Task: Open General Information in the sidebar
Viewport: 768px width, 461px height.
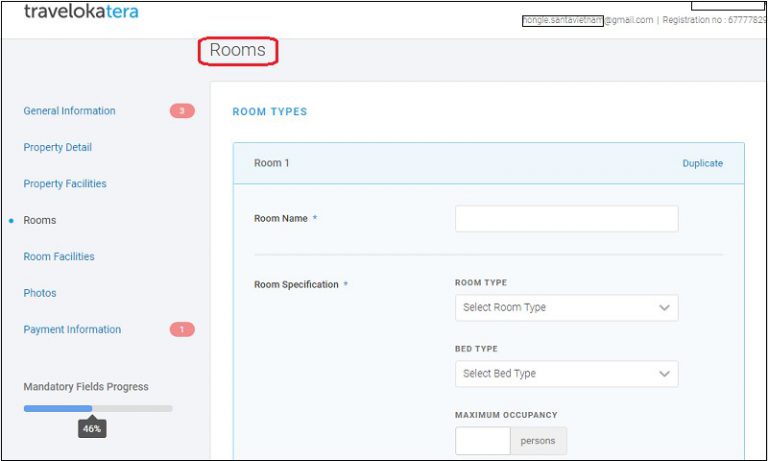Action: pos(69,111)
